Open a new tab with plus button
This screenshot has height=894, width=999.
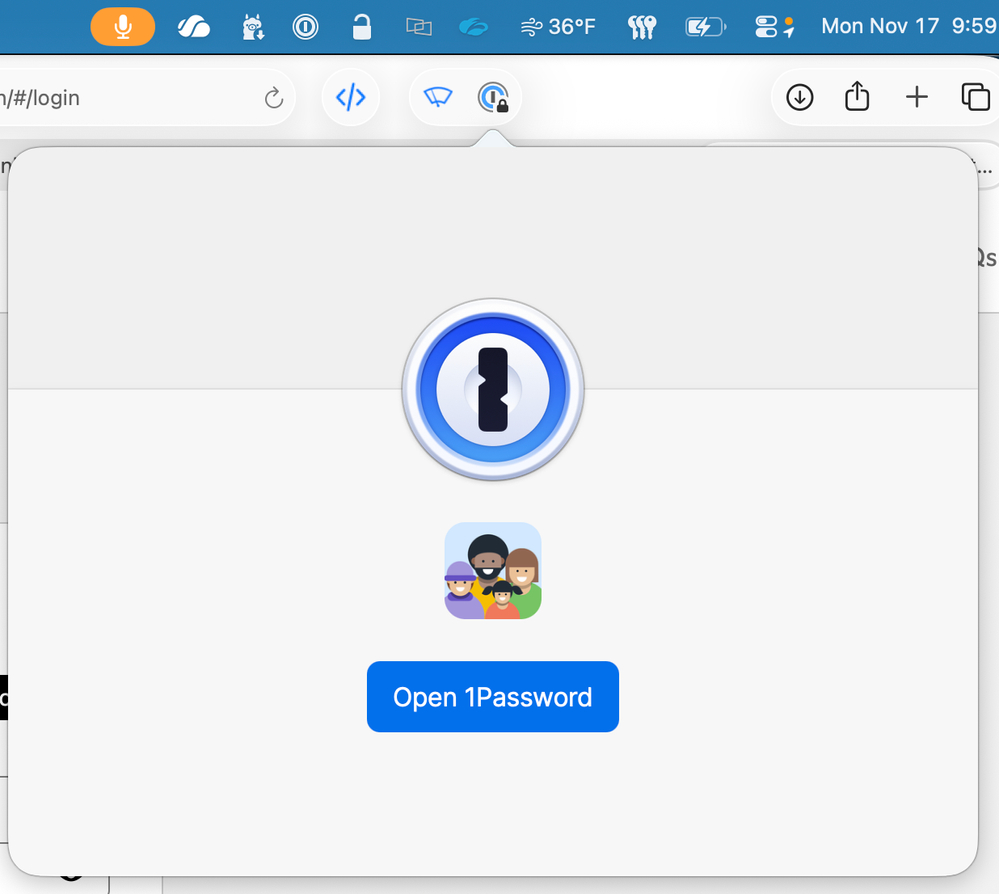pyautogui.click(x=916, y=97)
